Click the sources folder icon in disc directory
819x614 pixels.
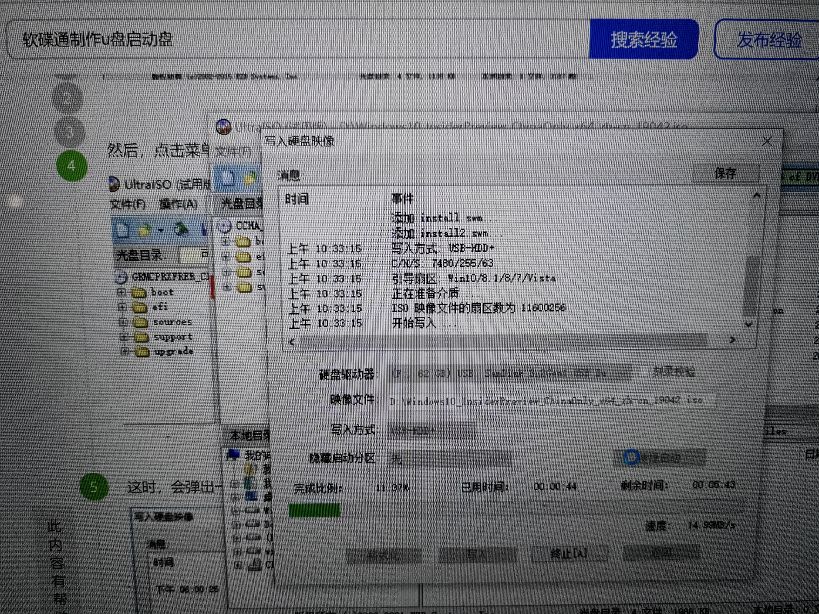coord(140,321)
